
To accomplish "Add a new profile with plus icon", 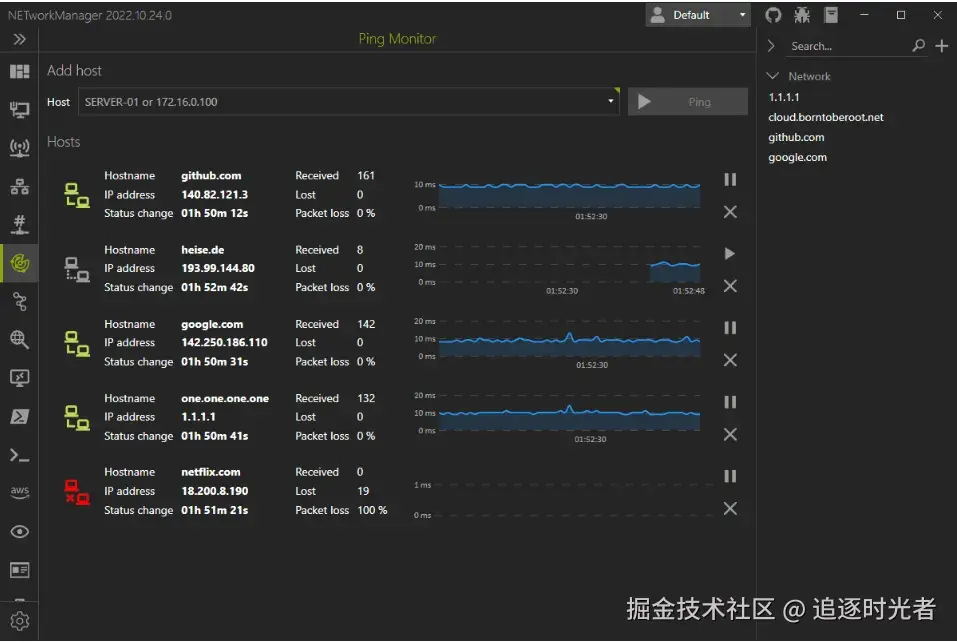I will 942,46.
